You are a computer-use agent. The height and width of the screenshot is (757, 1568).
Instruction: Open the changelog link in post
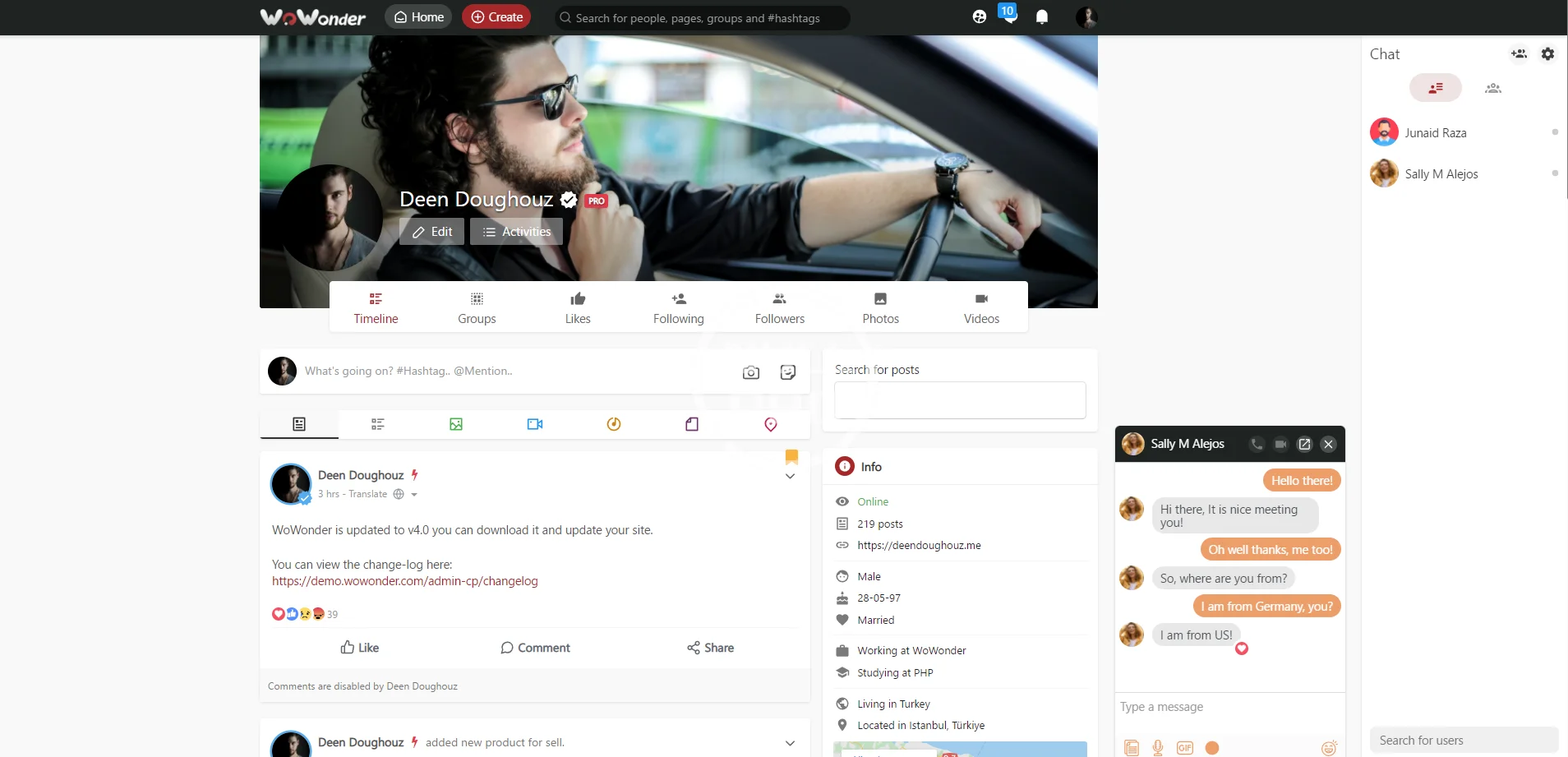click(x=405, y=581)
